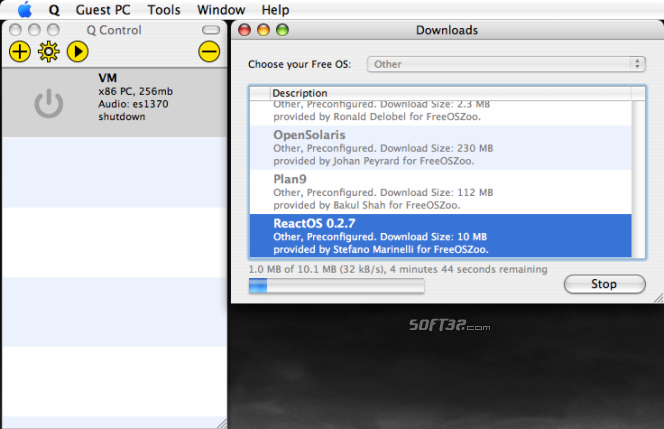
Task: Select the Plan9 list entry
Action: [x=440, y=191]
